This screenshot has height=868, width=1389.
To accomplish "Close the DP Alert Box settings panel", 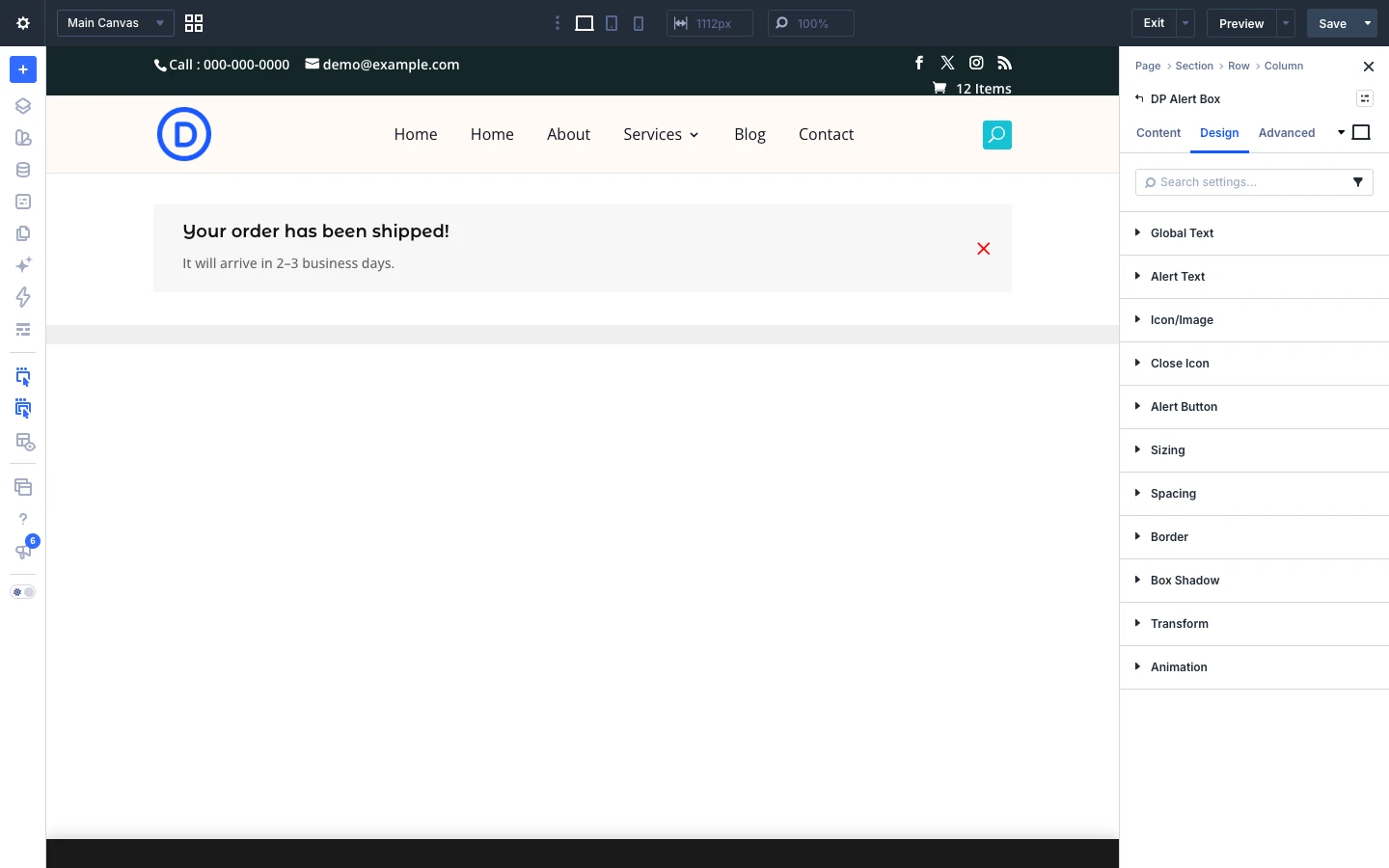I will (x=1368, y=67).
